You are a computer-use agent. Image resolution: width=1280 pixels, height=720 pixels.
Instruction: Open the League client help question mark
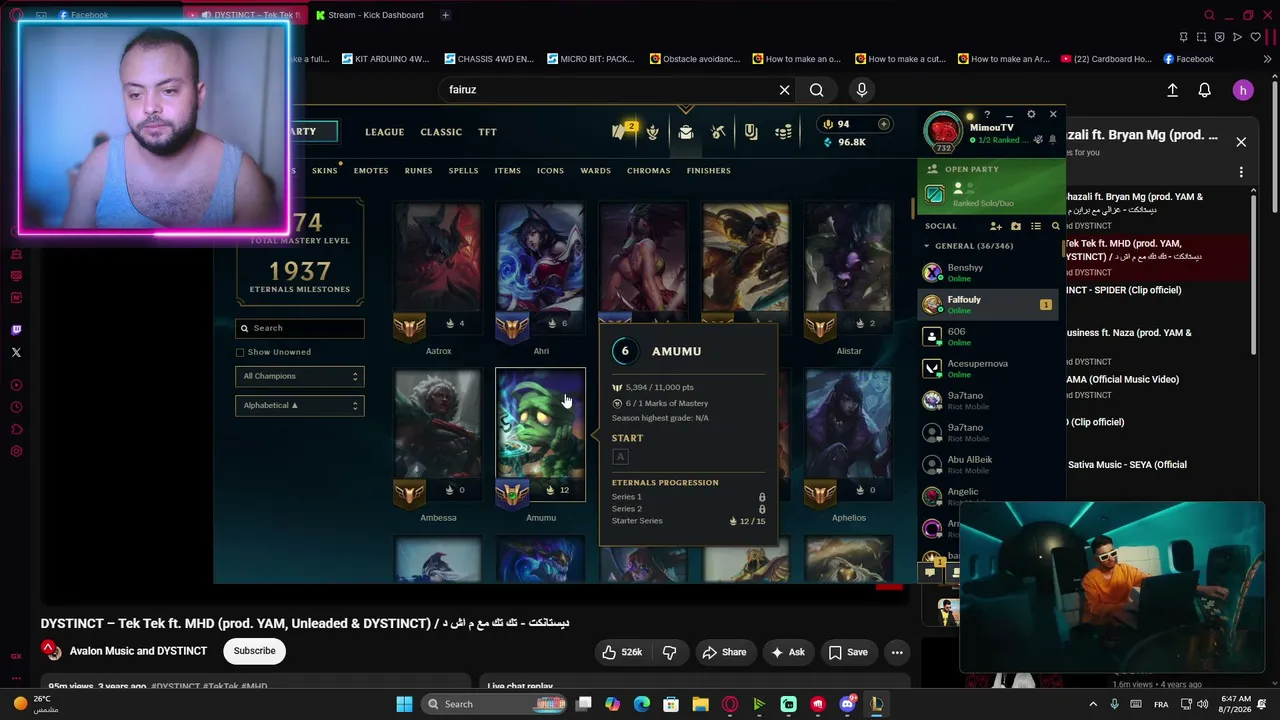(987, 115)
